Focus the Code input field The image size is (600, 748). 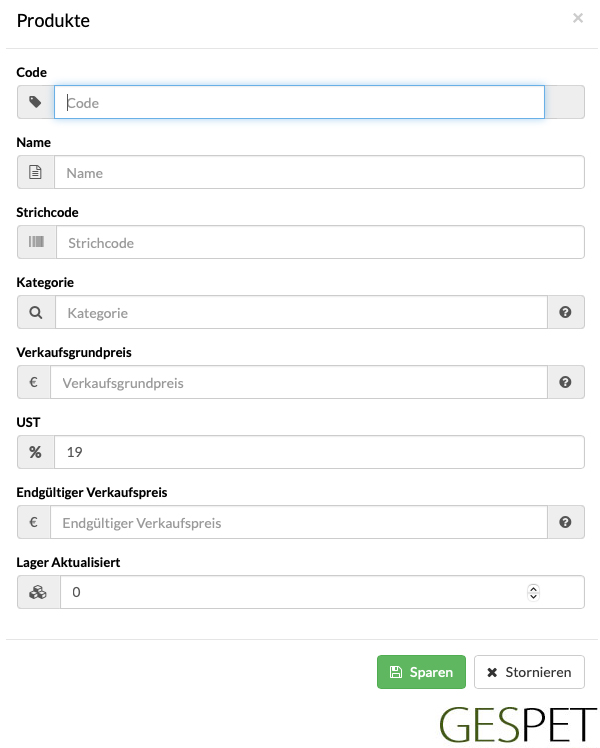(299, 102)
